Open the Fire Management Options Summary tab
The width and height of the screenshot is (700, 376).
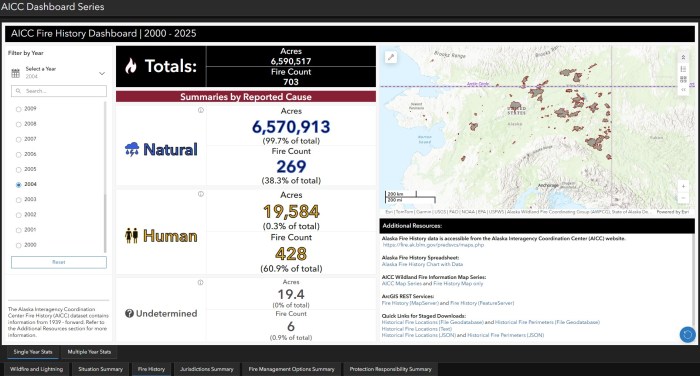292,369
